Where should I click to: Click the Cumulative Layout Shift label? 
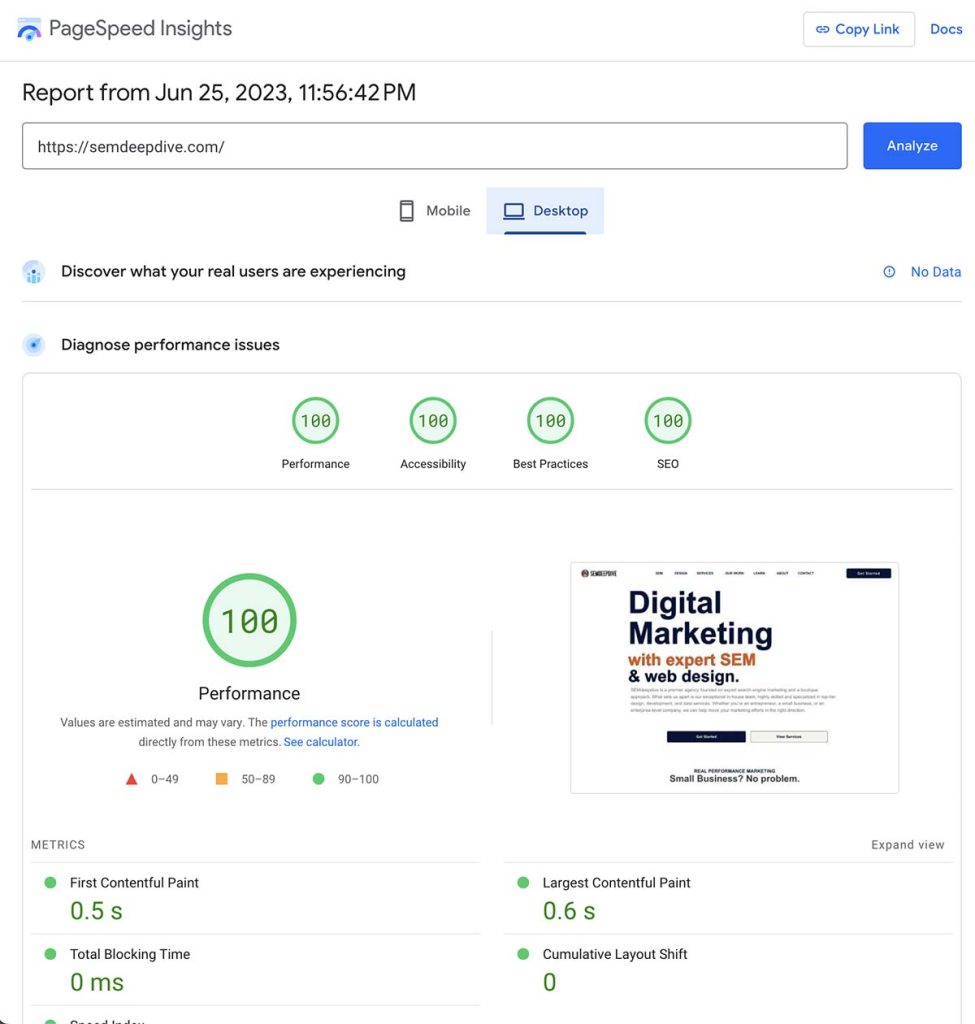(x=615, y=954)
